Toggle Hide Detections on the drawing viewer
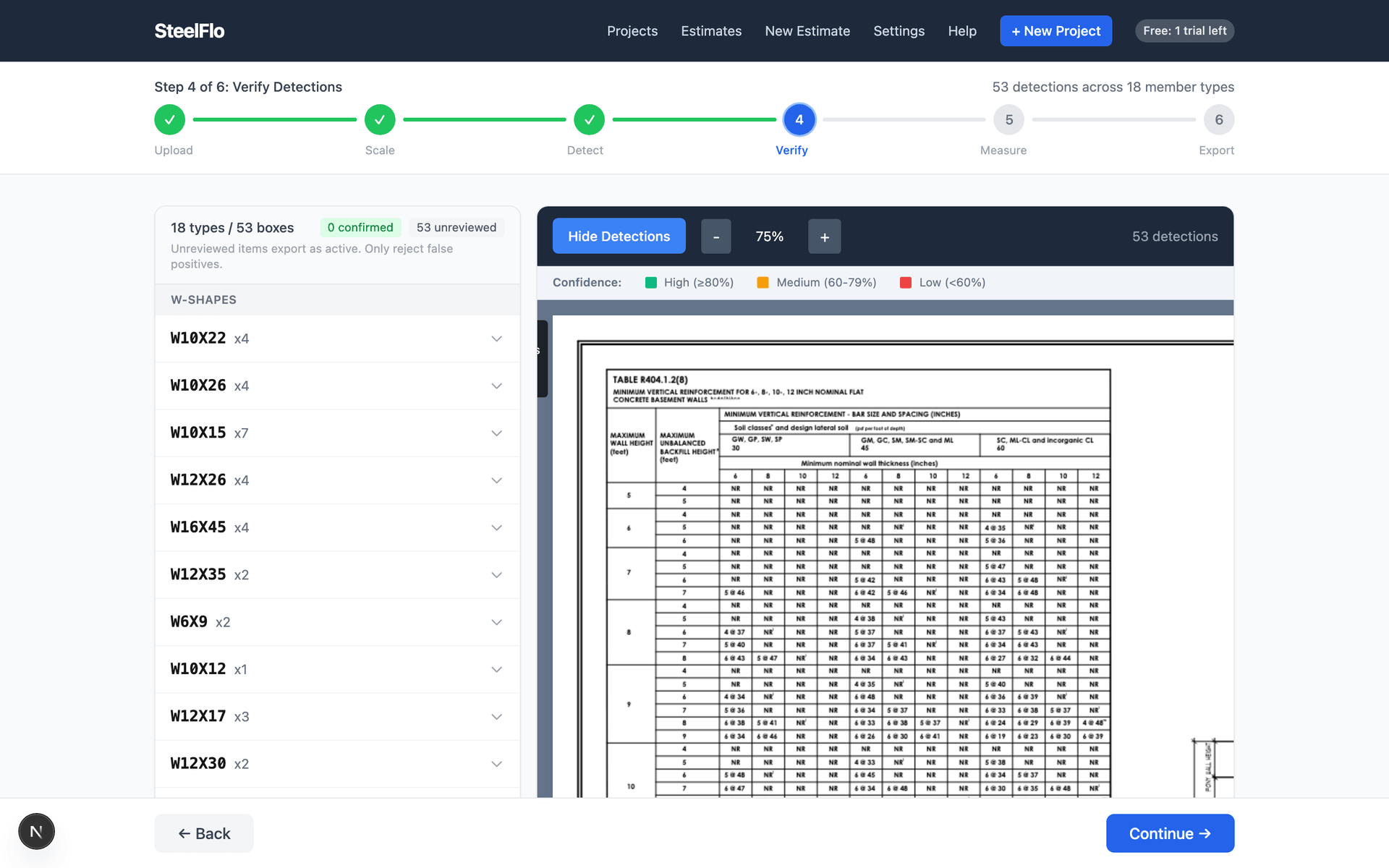Viewport: 1389px width, 868px height. 619,236
